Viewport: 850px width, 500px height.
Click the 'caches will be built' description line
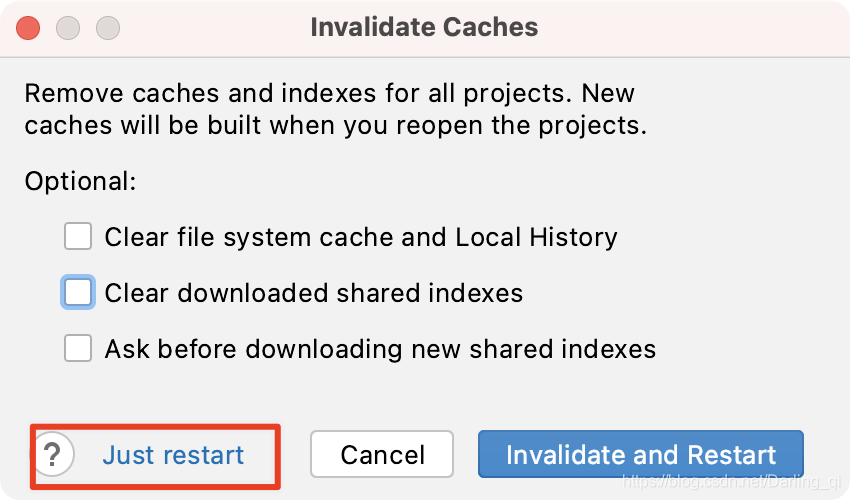point(335,126)
